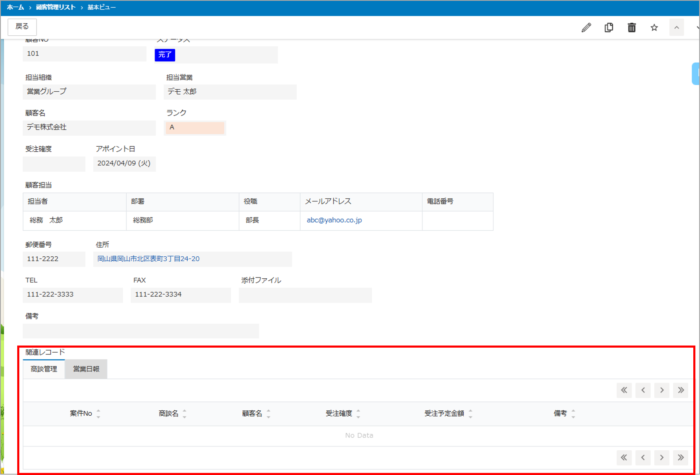
Task: Go to next page in top pager
Action: pyautogui.click(x=662, y=390)
